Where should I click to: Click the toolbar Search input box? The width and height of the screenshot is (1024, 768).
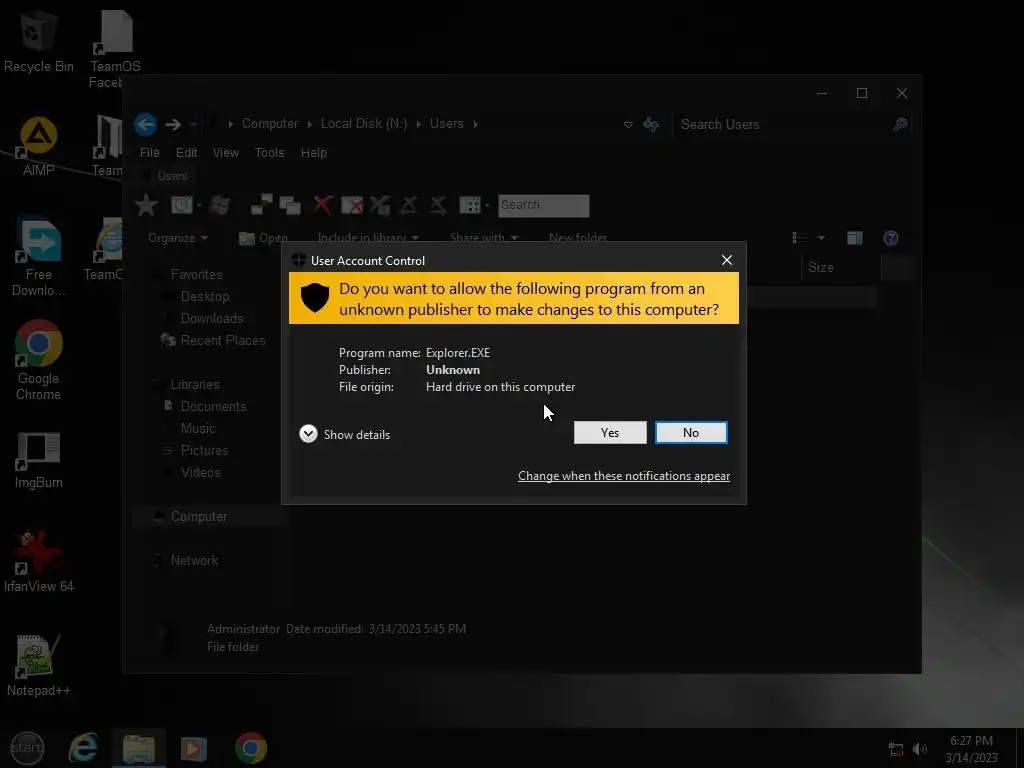point(543,205)
